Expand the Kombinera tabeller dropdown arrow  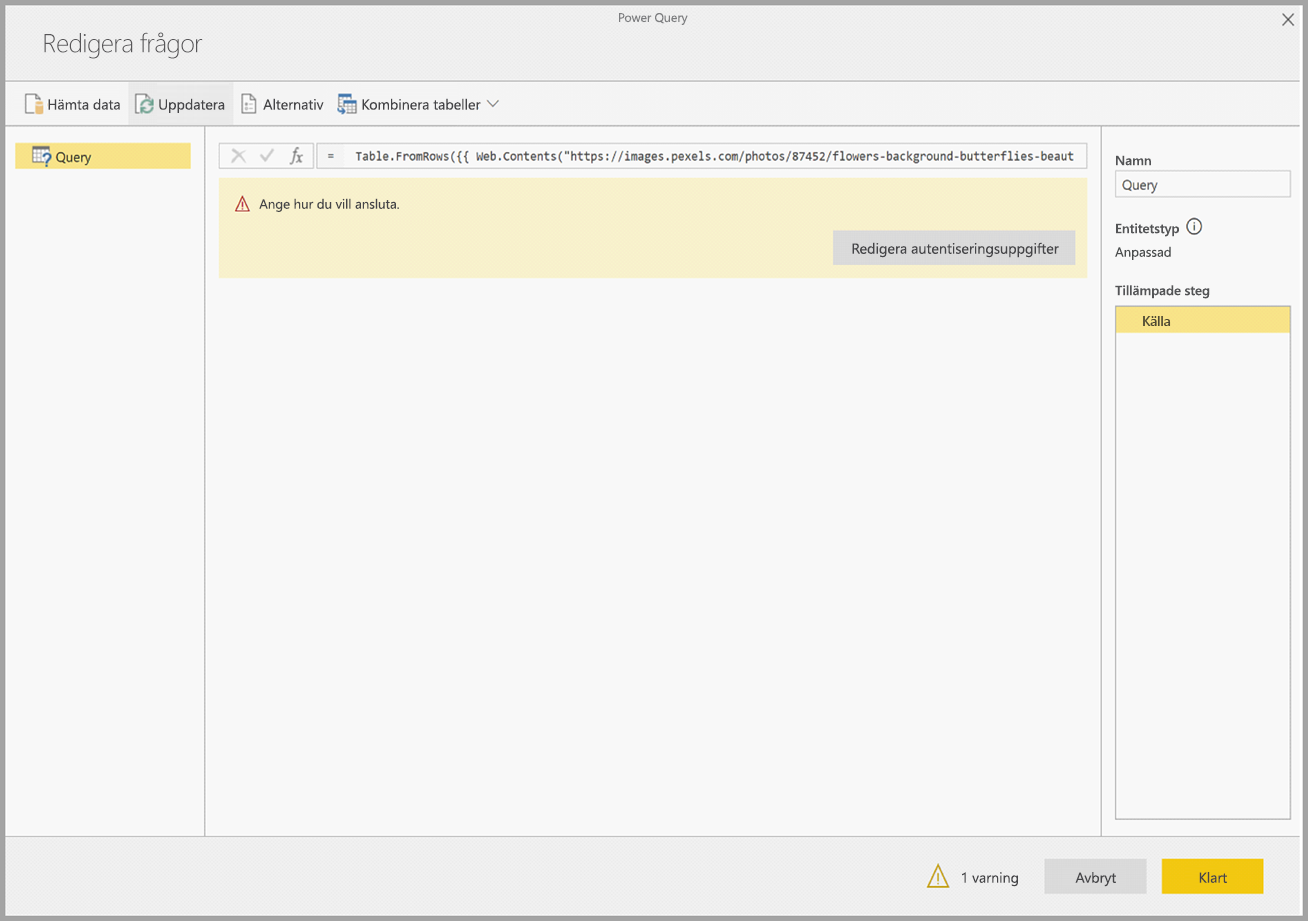tap(493, 104)
